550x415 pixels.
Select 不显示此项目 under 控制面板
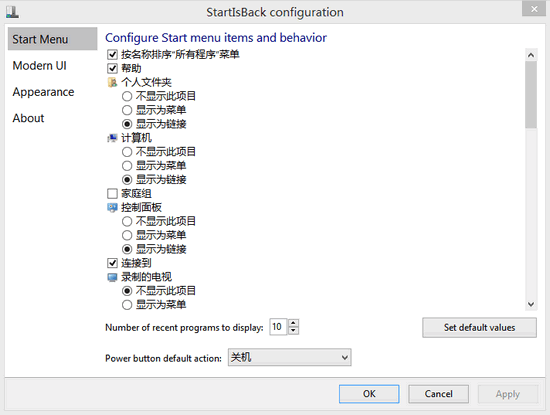(127, 221)
